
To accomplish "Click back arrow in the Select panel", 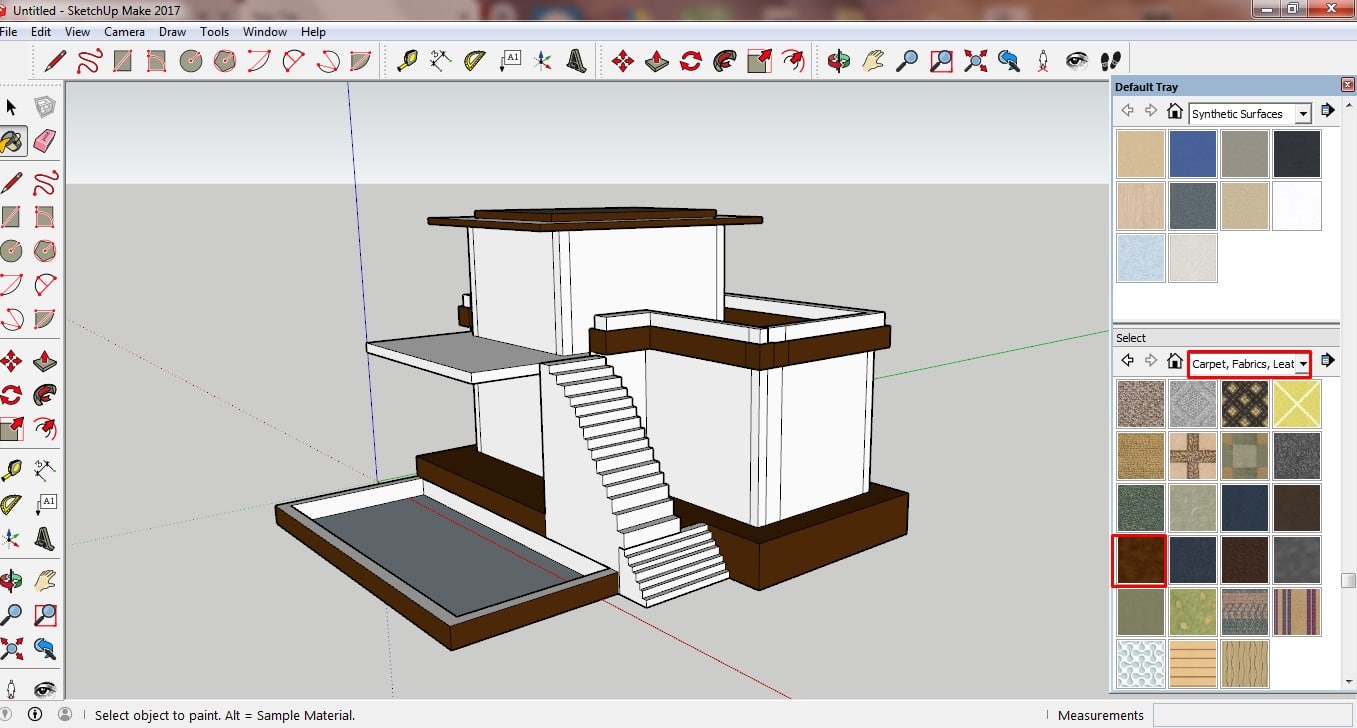I will click(x=1127, y=361).
